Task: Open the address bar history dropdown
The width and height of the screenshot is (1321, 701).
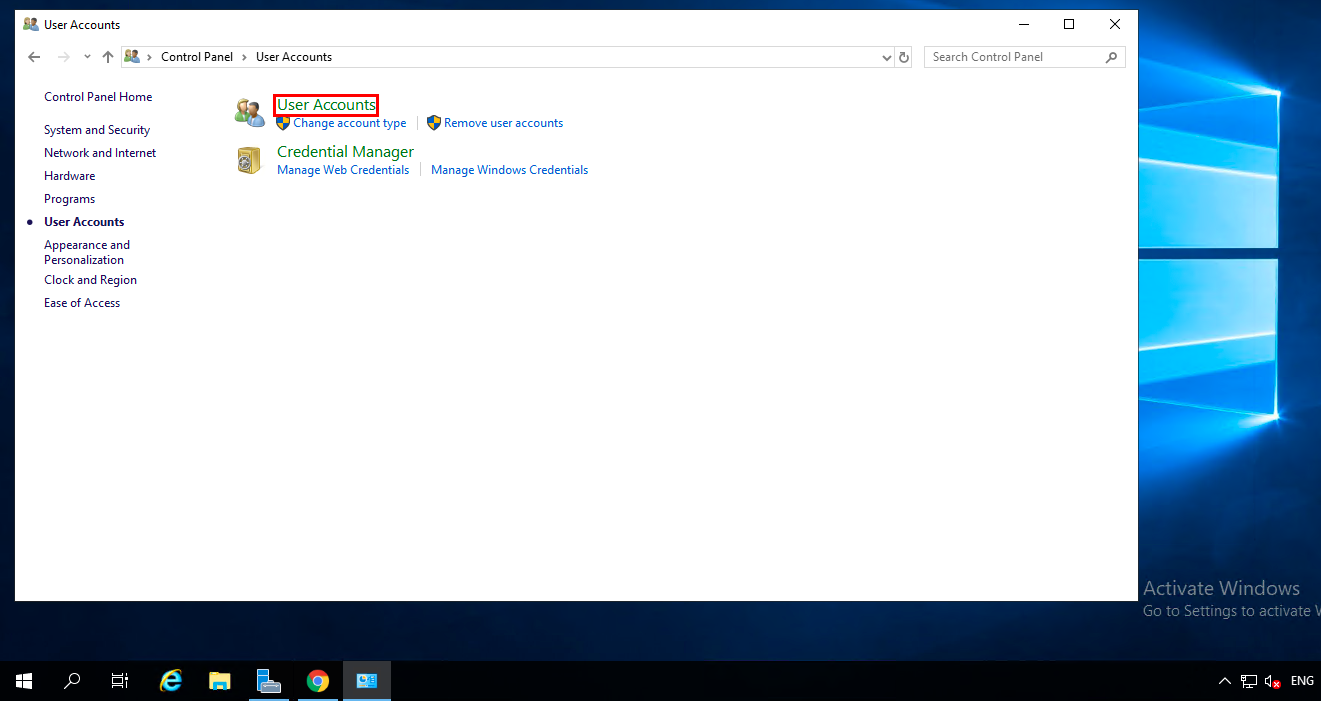Action: coord(886,58)
